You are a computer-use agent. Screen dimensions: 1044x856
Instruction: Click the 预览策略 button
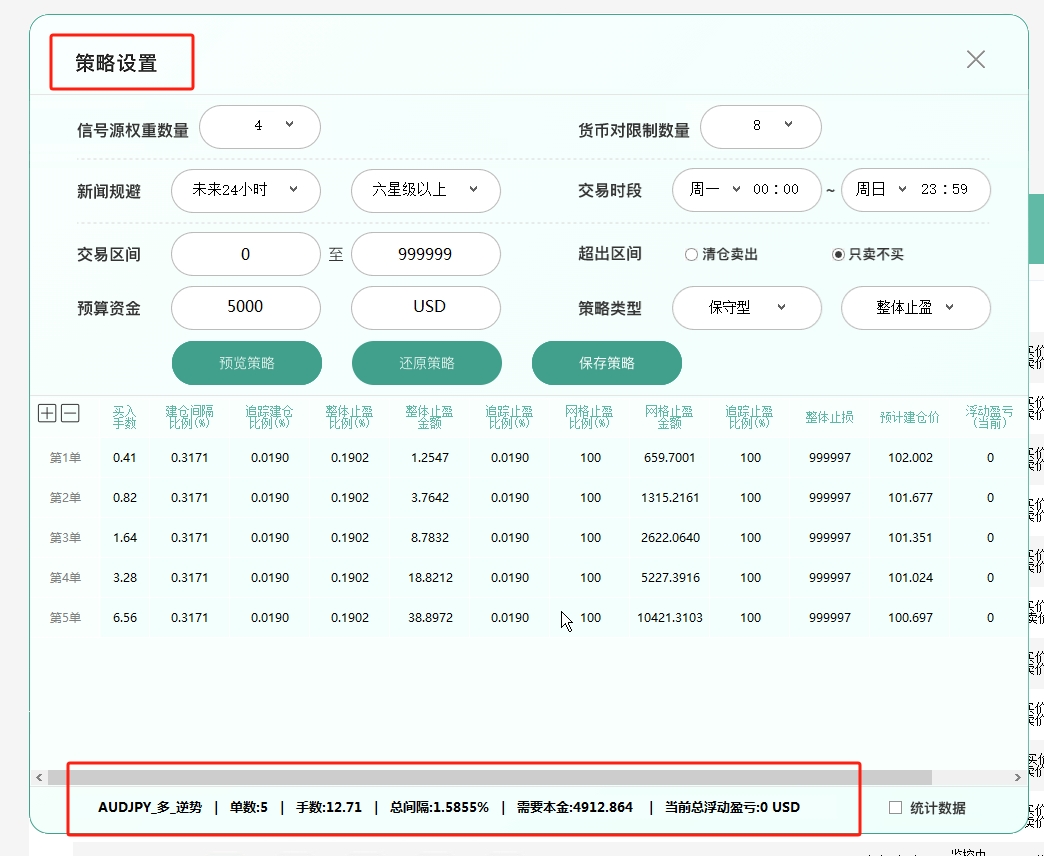point(247,363)
